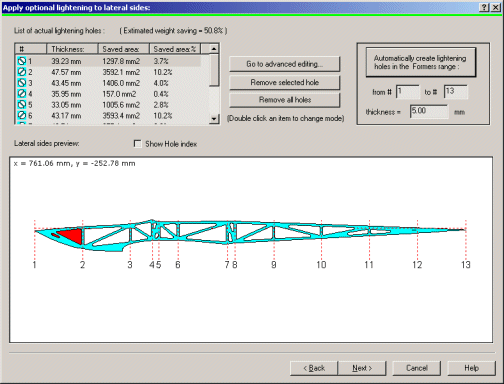Click Automatically create lightening holes button
504x384 pixels.
click(x=421, y=62)
